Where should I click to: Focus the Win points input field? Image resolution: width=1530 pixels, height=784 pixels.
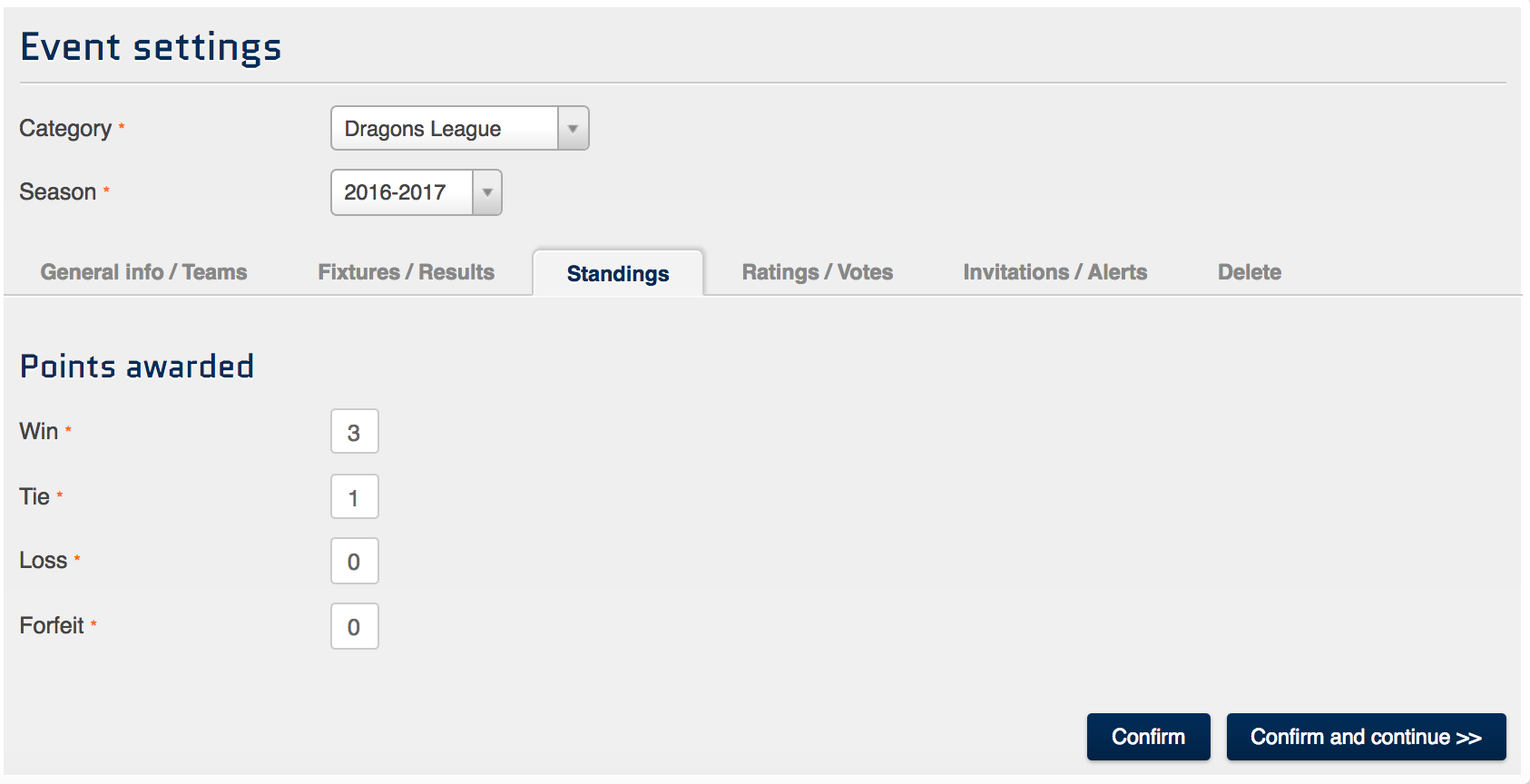[x=354, y=432]
